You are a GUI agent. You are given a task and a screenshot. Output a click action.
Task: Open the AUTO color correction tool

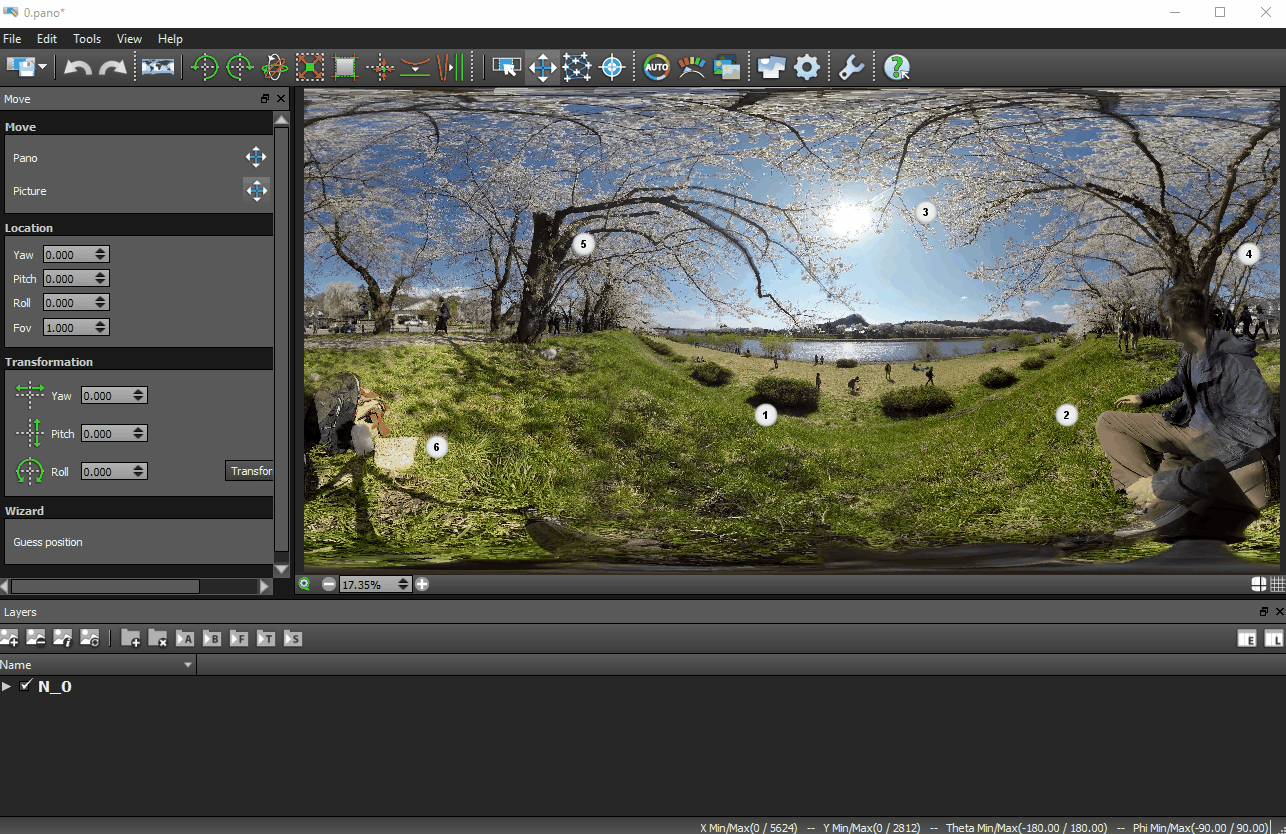(656, 68)
